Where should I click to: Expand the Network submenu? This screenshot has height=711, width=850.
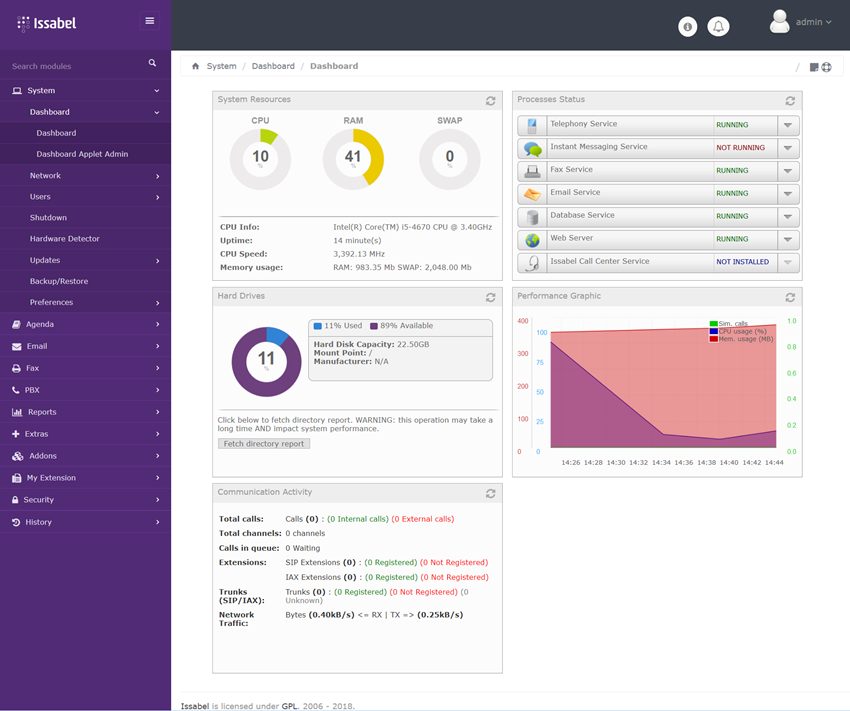tap(85, 176)
